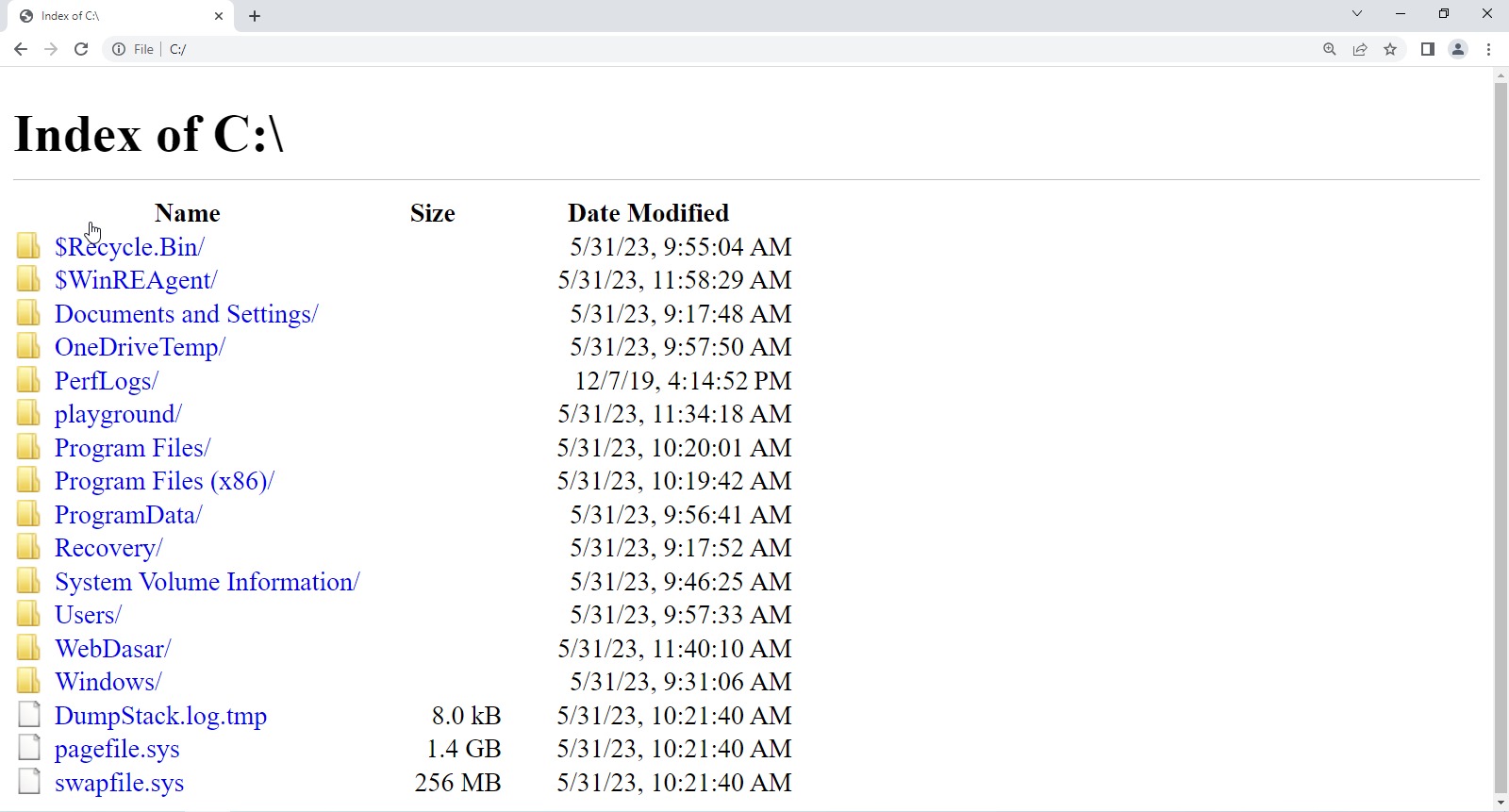Open Chrome's three-dot menu
This screenshot has width=1509, height=812.
tap(1489, 49)
